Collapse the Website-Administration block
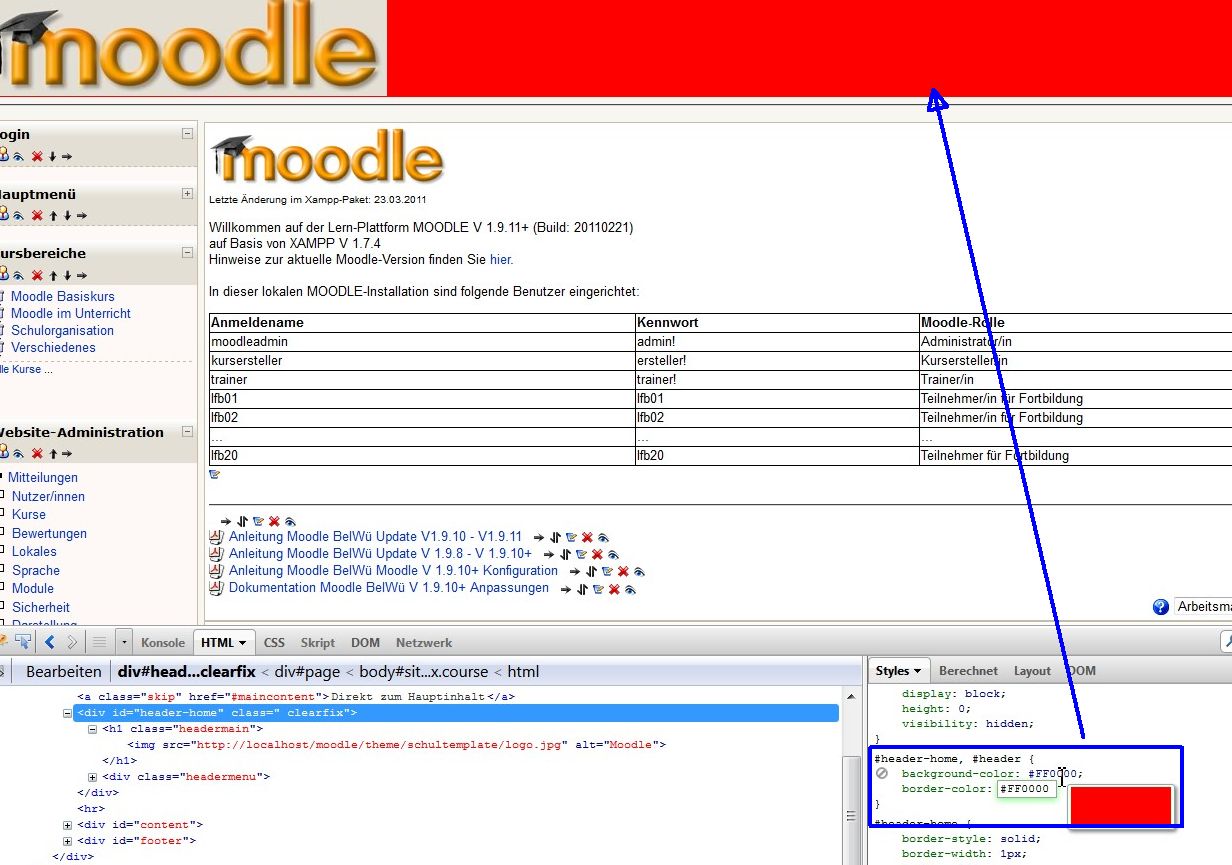Screen dimensions: 1232x865 point(187,432)
